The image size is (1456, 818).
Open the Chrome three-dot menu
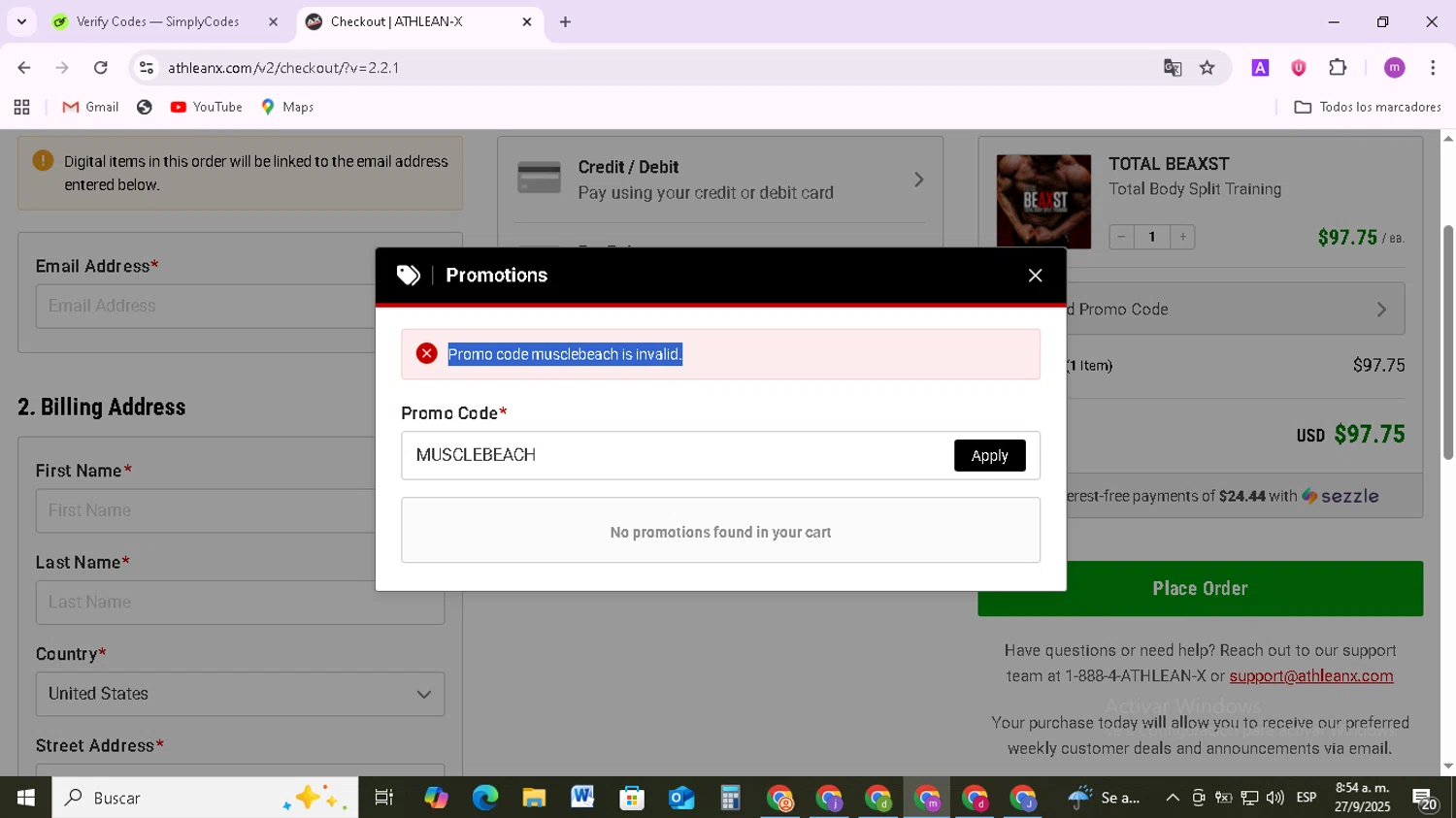point(1433,68)
